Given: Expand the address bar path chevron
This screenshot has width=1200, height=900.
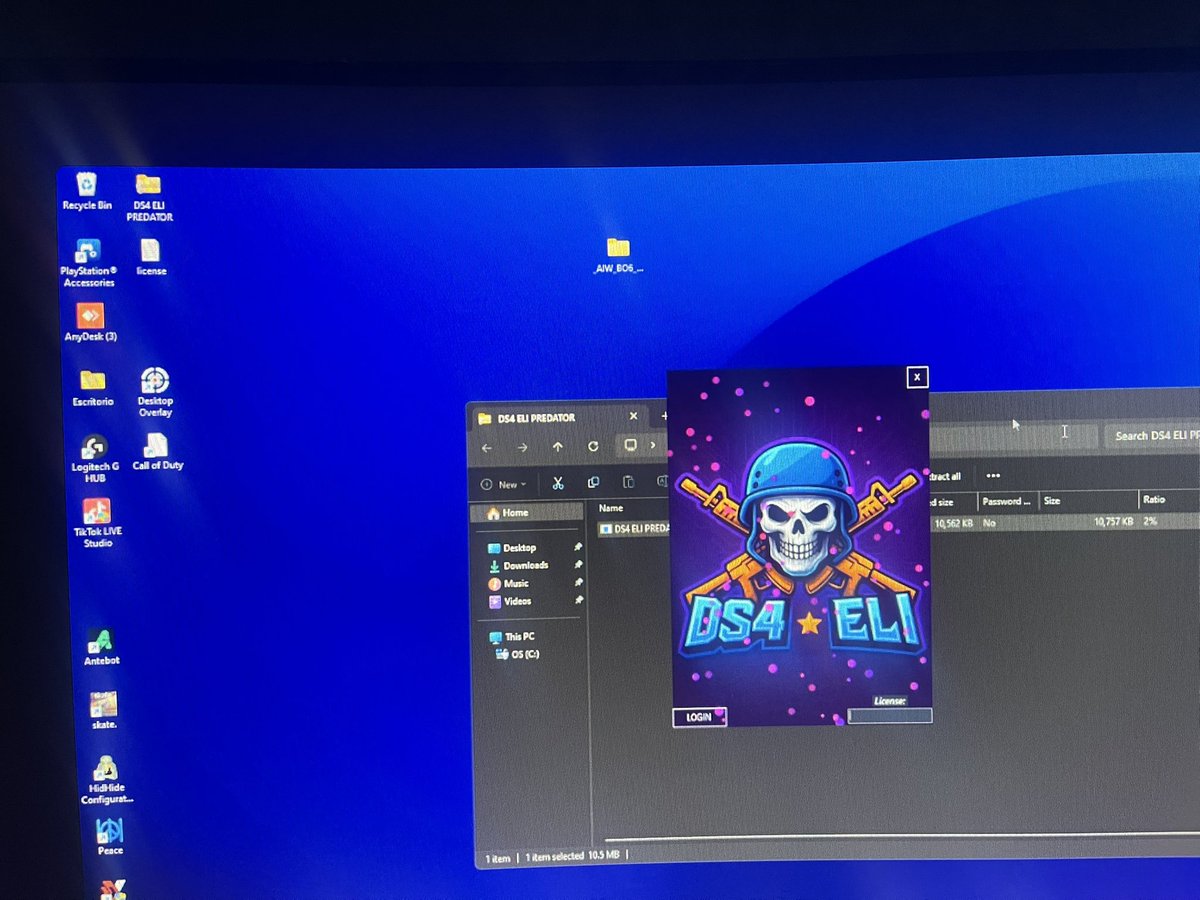Looking at the screenshot, I should coord(653,445).
